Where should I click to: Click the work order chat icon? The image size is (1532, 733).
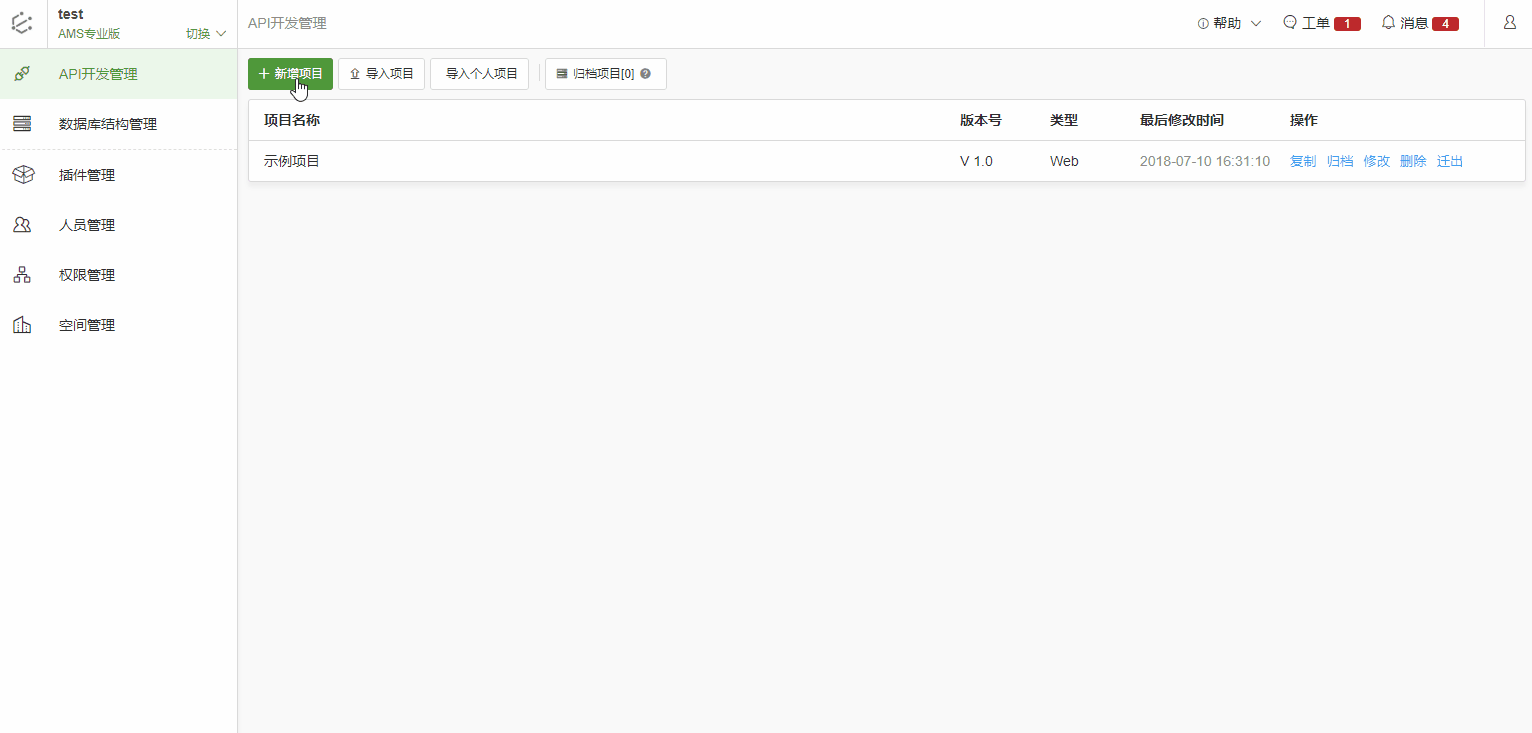tap(1290, 22)
